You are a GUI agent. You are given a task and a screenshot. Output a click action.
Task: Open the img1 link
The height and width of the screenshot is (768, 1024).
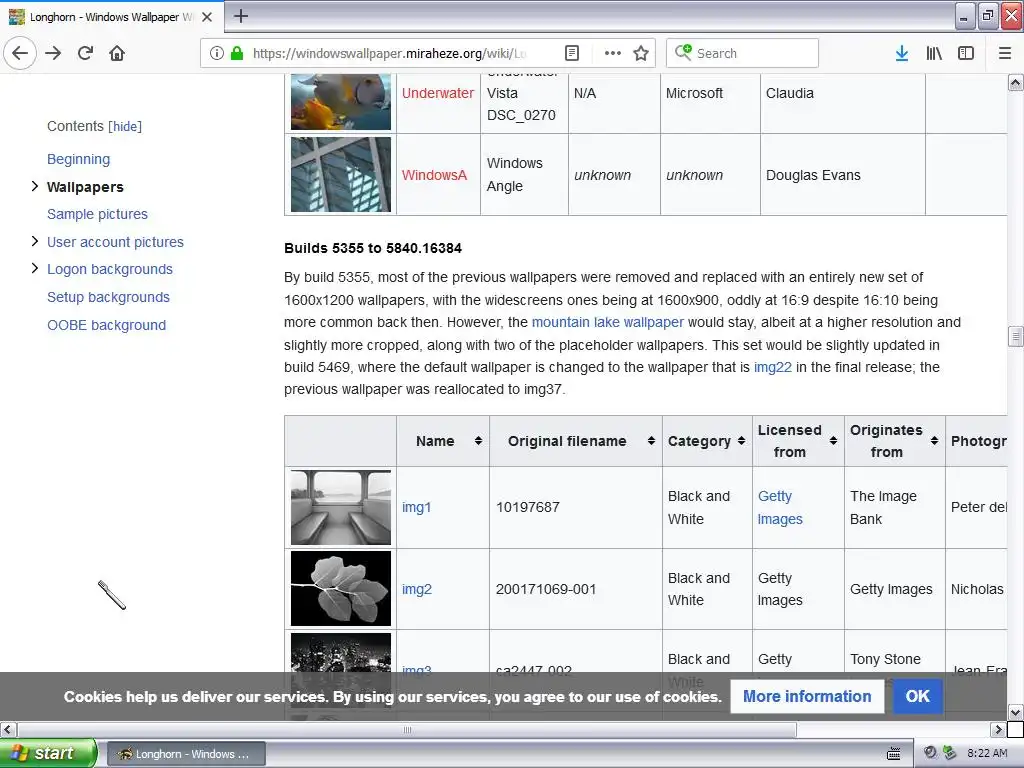[x=416, y=507]
